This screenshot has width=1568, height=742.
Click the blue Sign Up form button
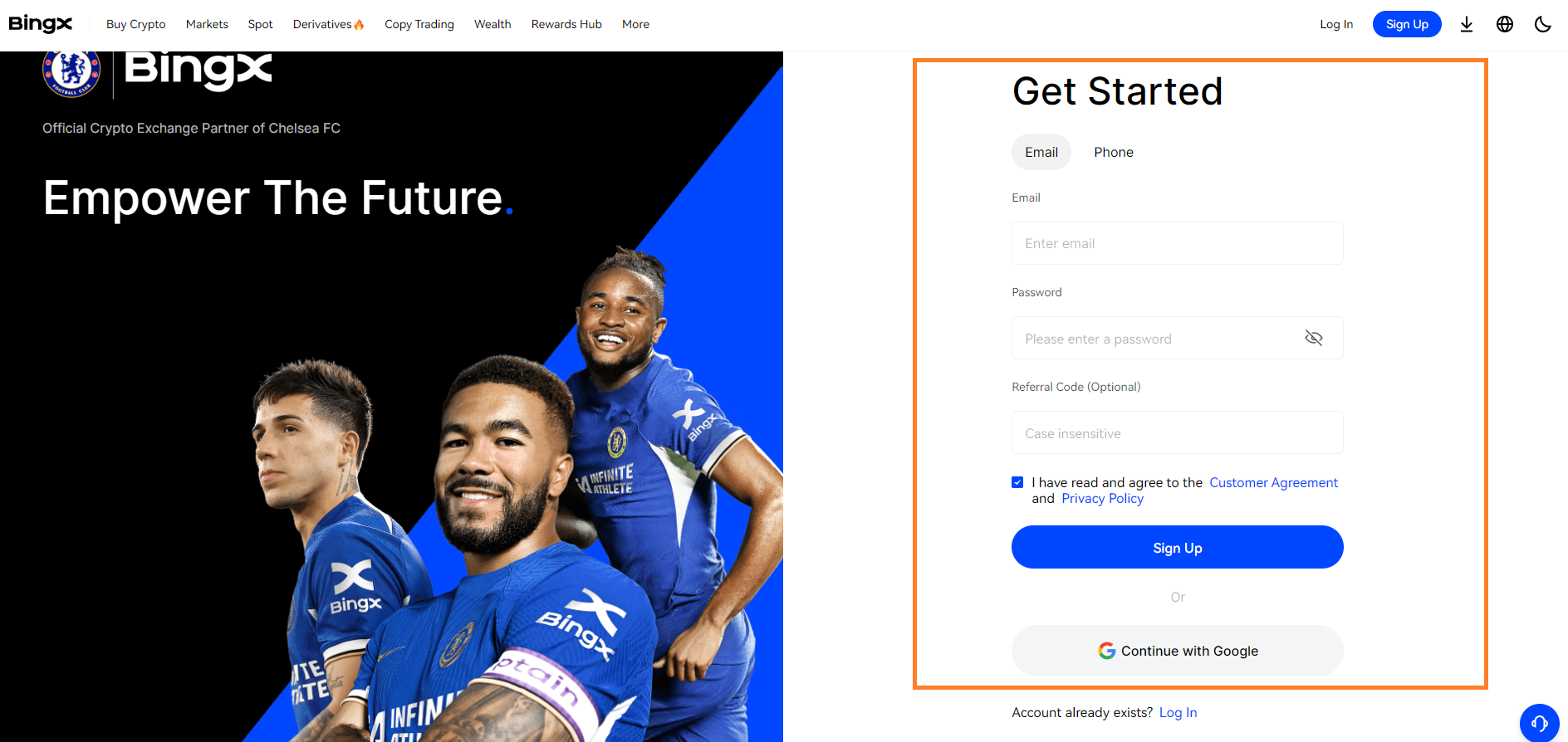pyautogui.click(x=1178, y=547)
